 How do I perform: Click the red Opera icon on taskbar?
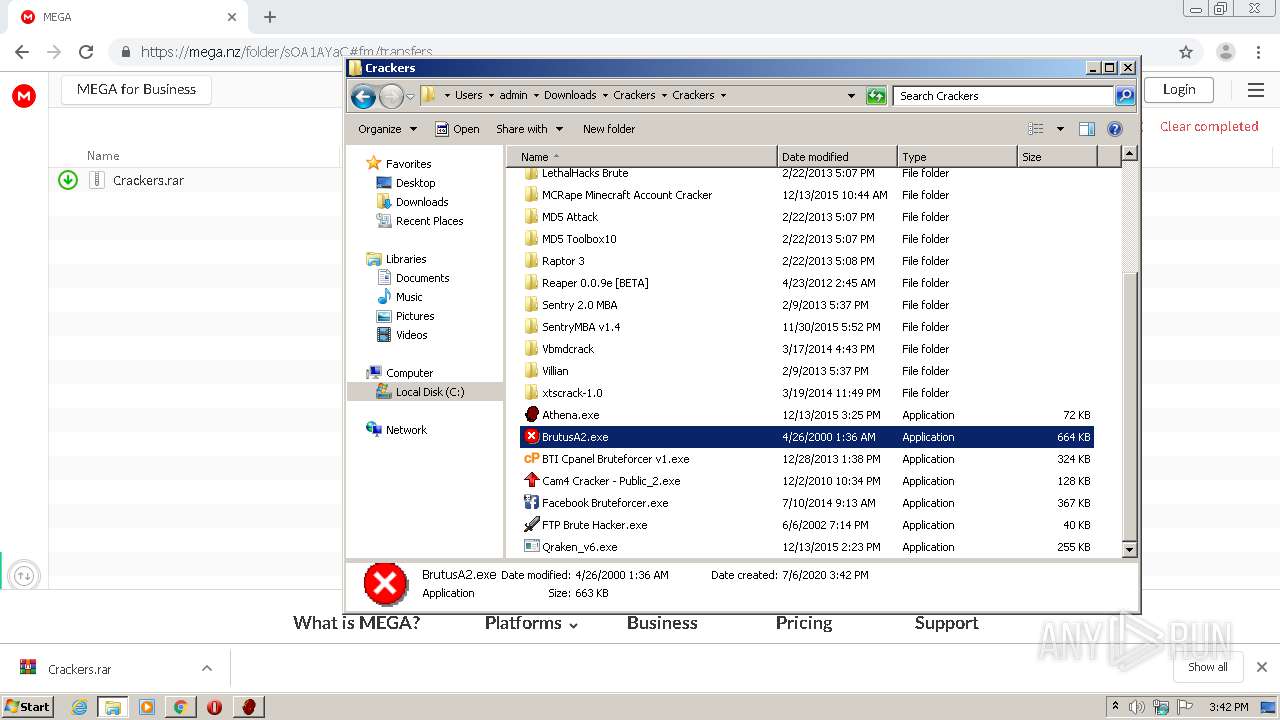214,707
